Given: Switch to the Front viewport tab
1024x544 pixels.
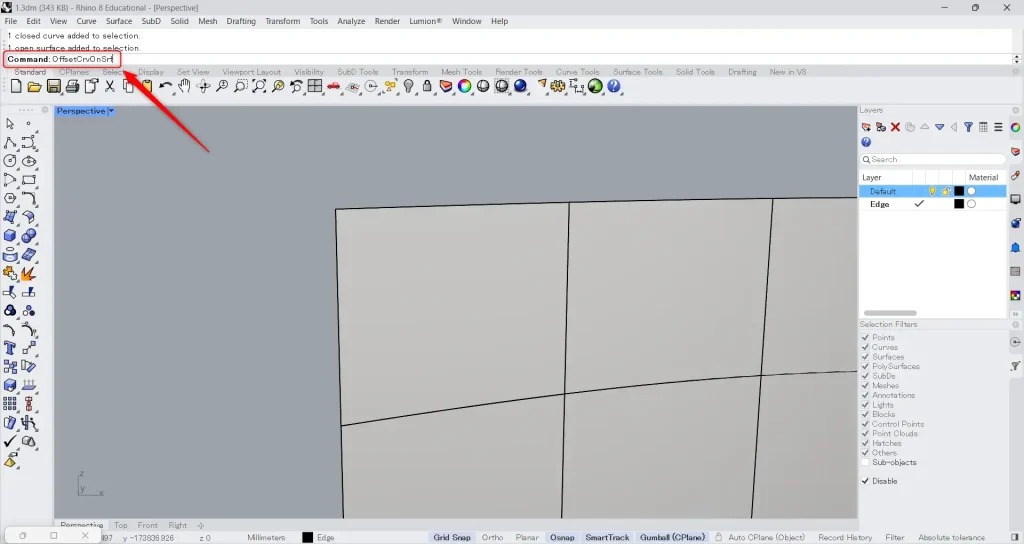Looking at the screenshot, I should tap(148, 525).
